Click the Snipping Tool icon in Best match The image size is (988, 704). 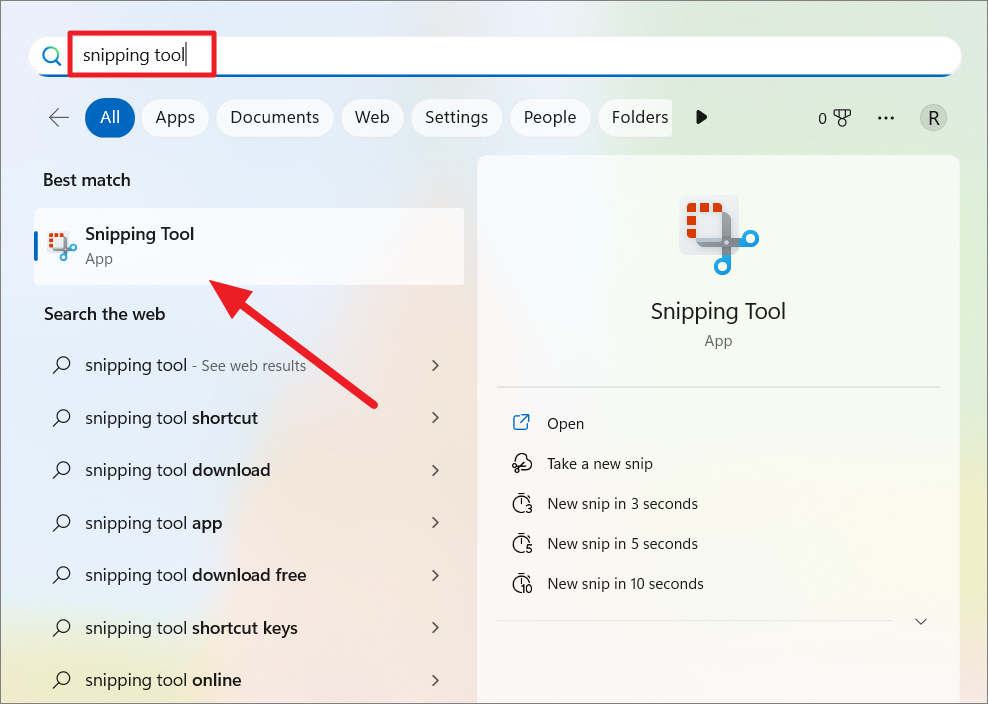click(62, 246)
